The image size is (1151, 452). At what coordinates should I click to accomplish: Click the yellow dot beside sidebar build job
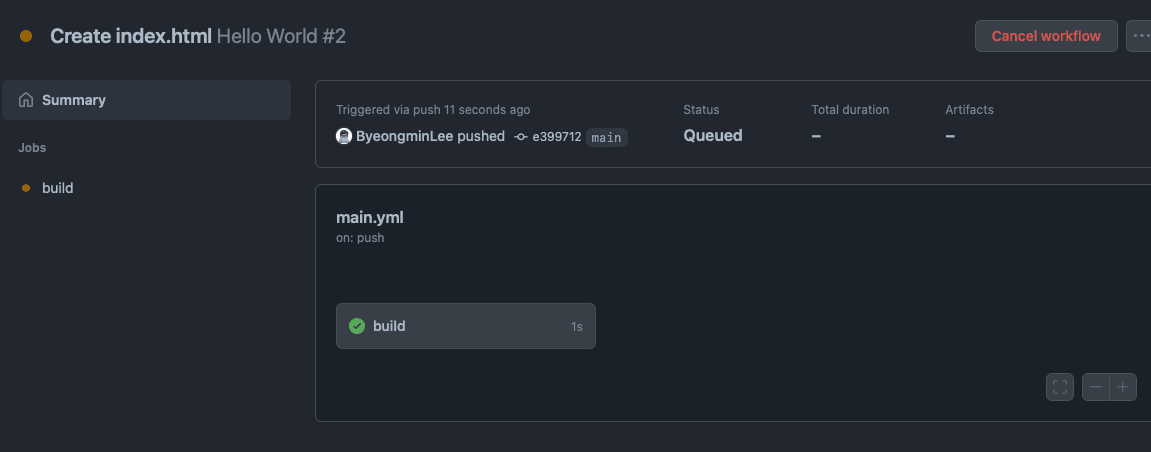[26, 188]
